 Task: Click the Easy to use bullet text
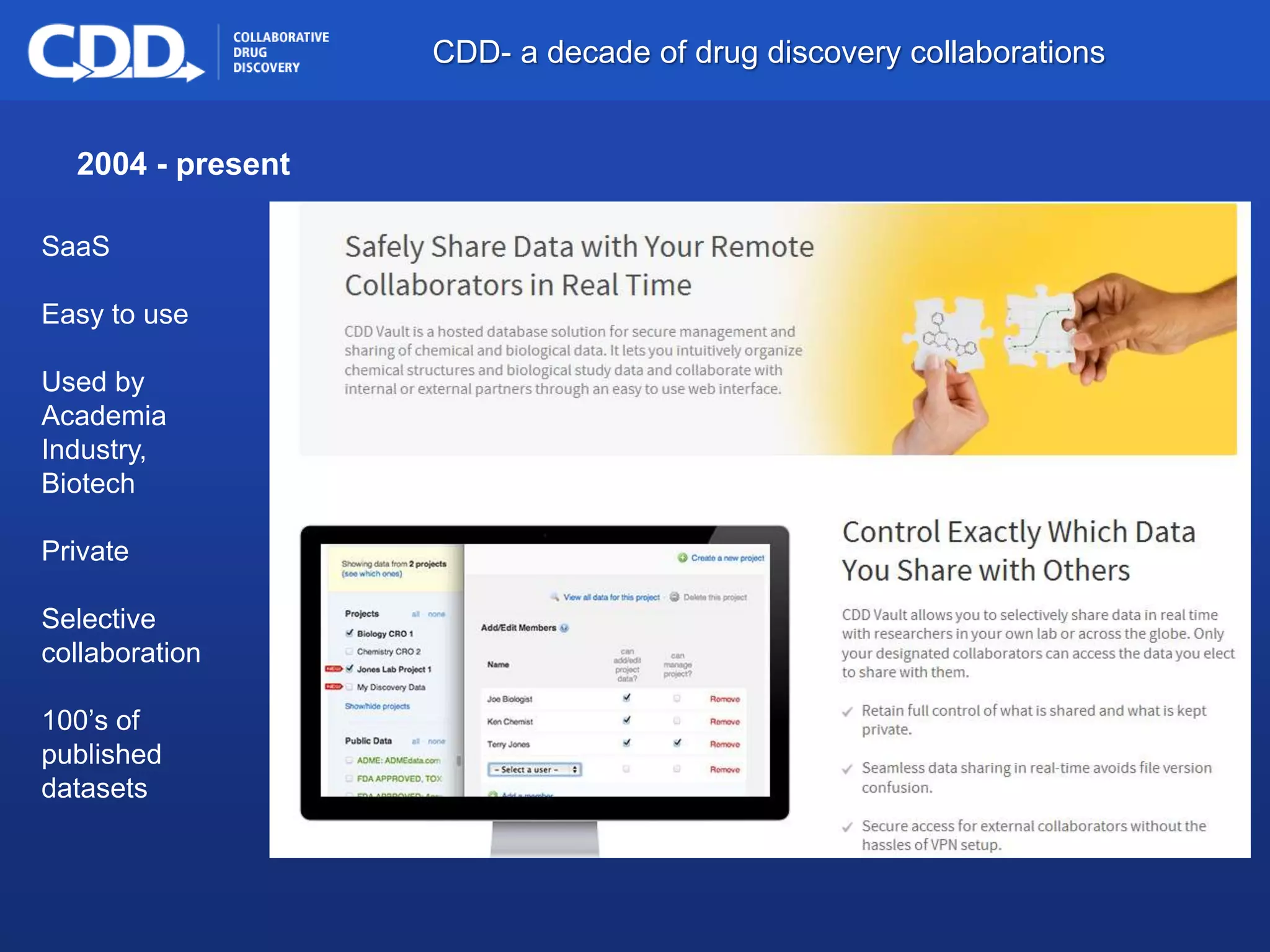[x=115, y=314]
